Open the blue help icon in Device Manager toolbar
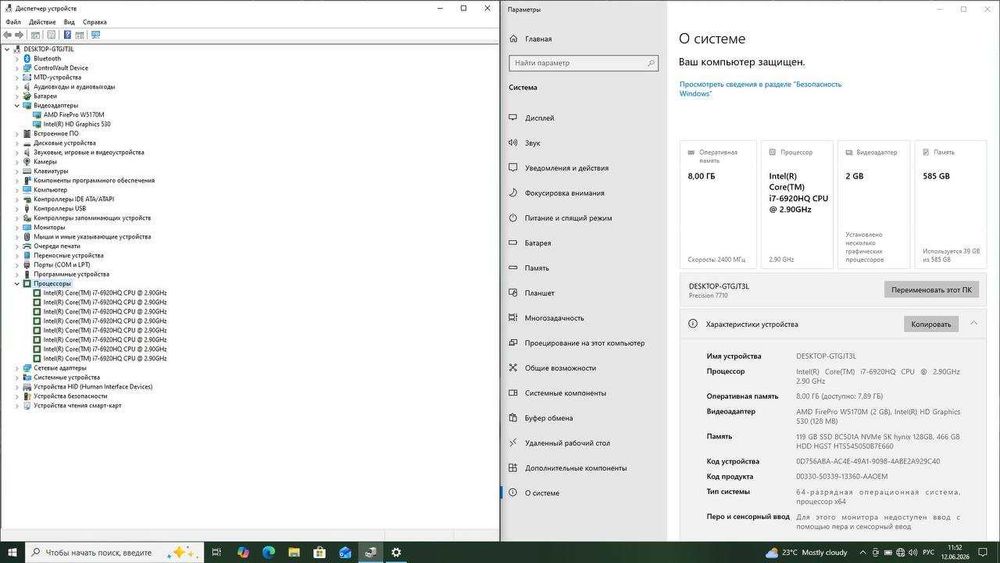1000x563 pixels. (67, 35)
